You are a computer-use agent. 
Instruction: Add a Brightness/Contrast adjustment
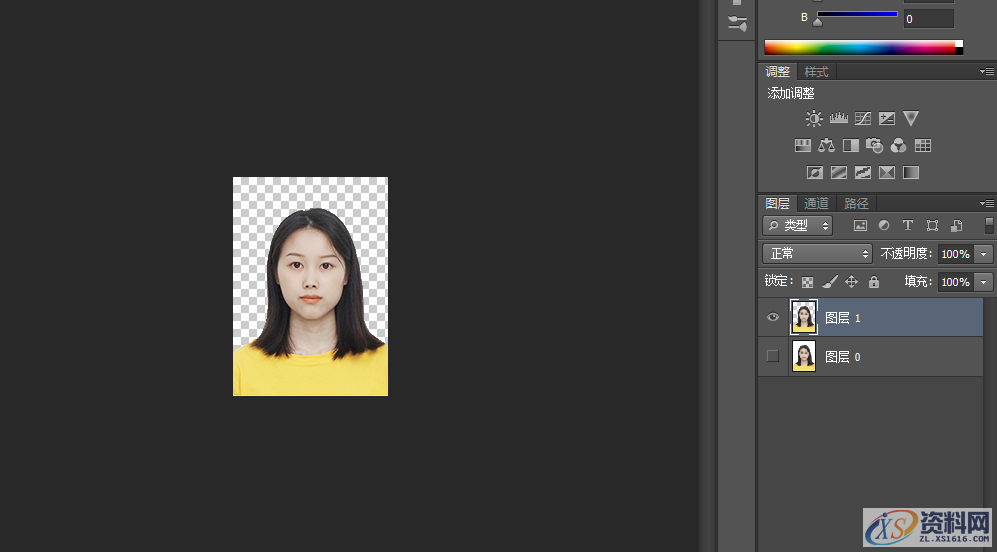tap(814, 119)
